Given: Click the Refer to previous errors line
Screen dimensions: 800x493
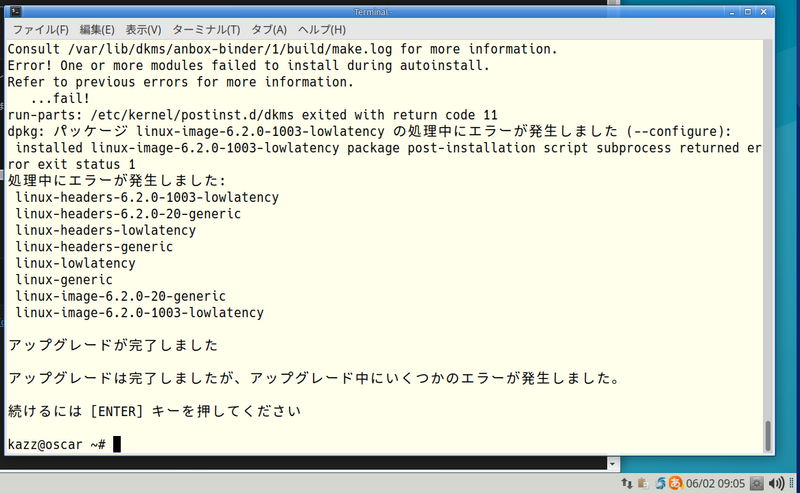Looking at the screenshot, I should coord(181,82).
